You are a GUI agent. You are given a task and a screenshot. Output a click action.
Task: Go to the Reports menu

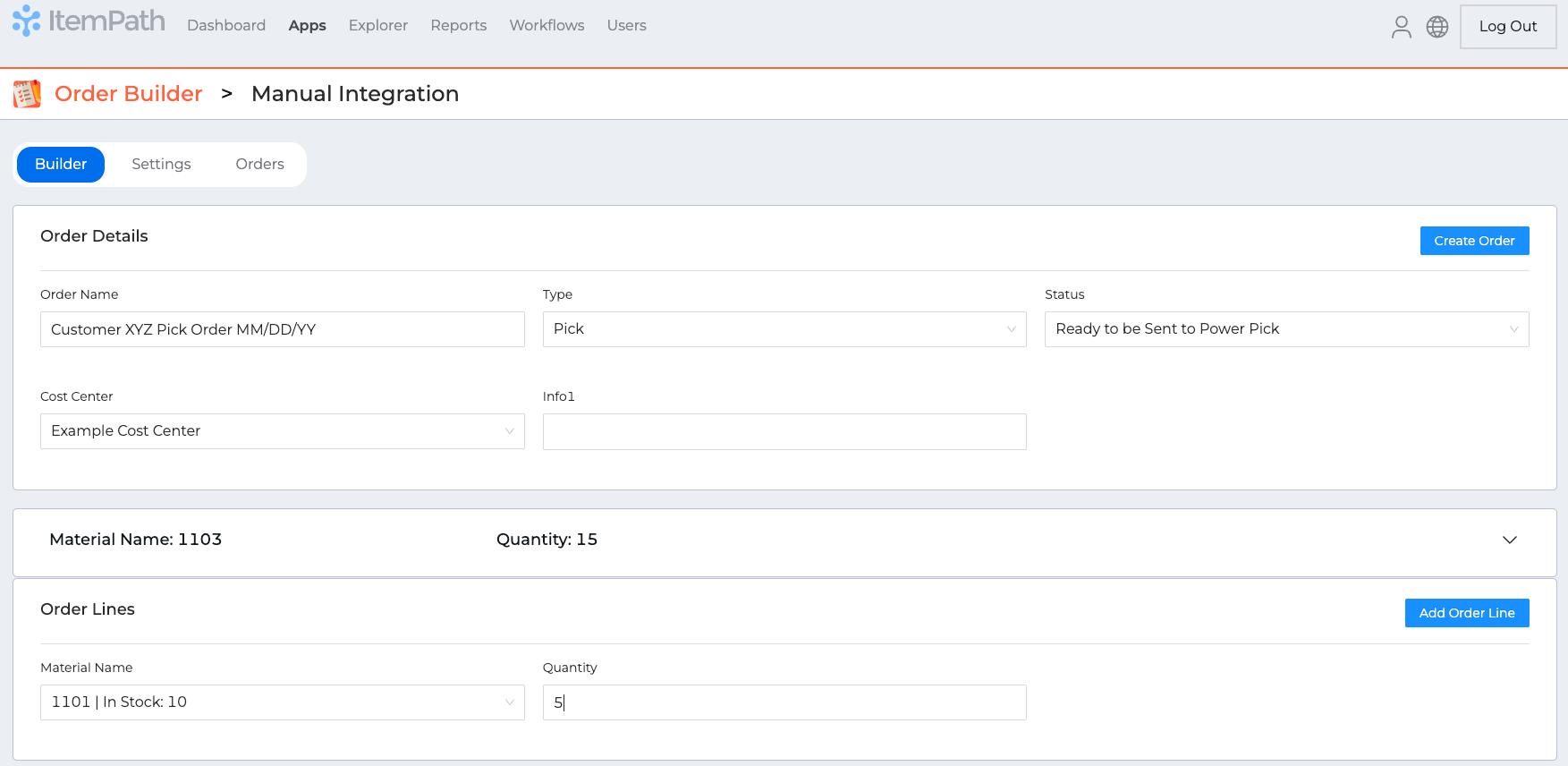click(x=458, y=26)
